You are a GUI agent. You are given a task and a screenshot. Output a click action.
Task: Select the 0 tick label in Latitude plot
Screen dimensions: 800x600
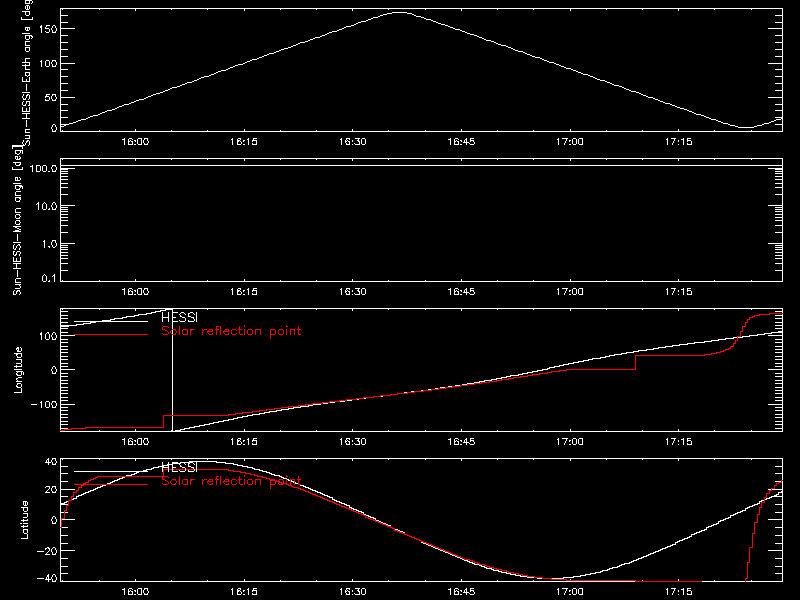coord(54,520)
